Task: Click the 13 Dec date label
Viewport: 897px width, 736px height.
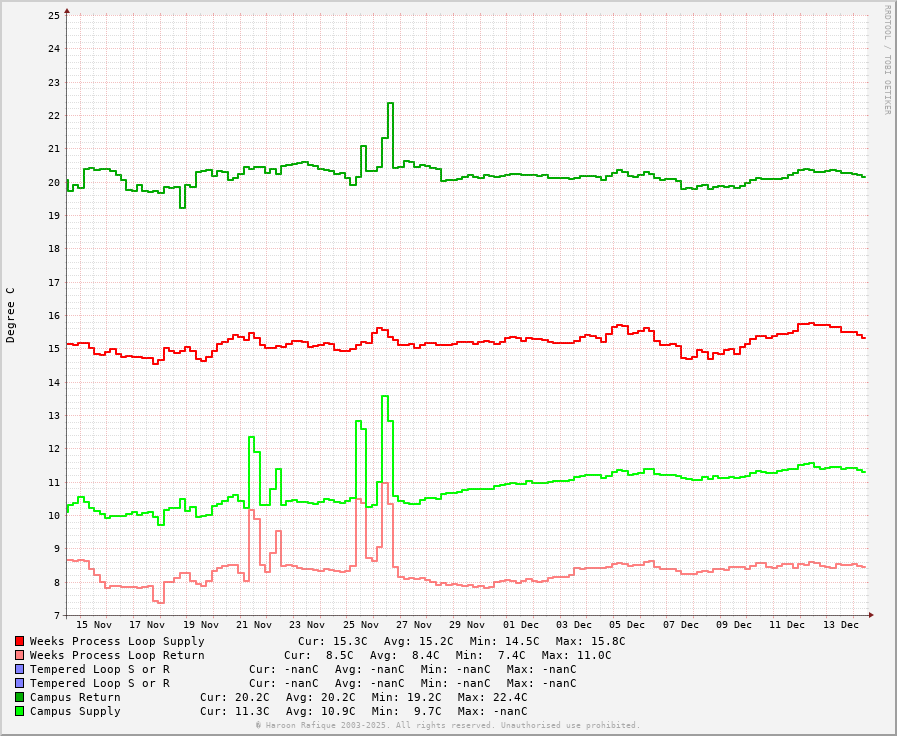Action: (x=841, y=625)
